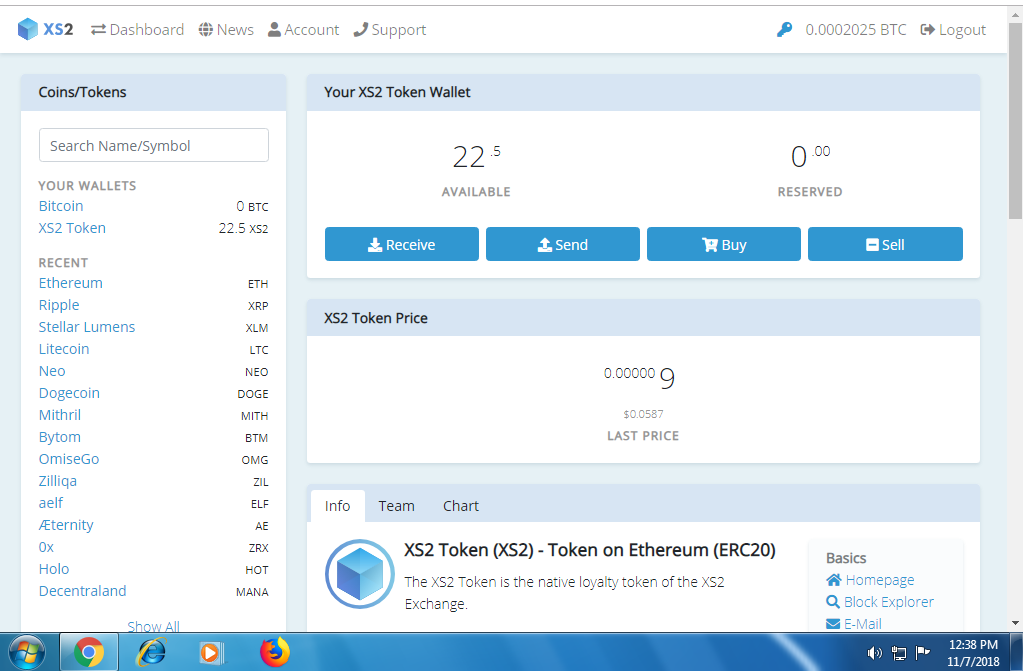Open Internet Explorer in the taskbar

point(151,652)
